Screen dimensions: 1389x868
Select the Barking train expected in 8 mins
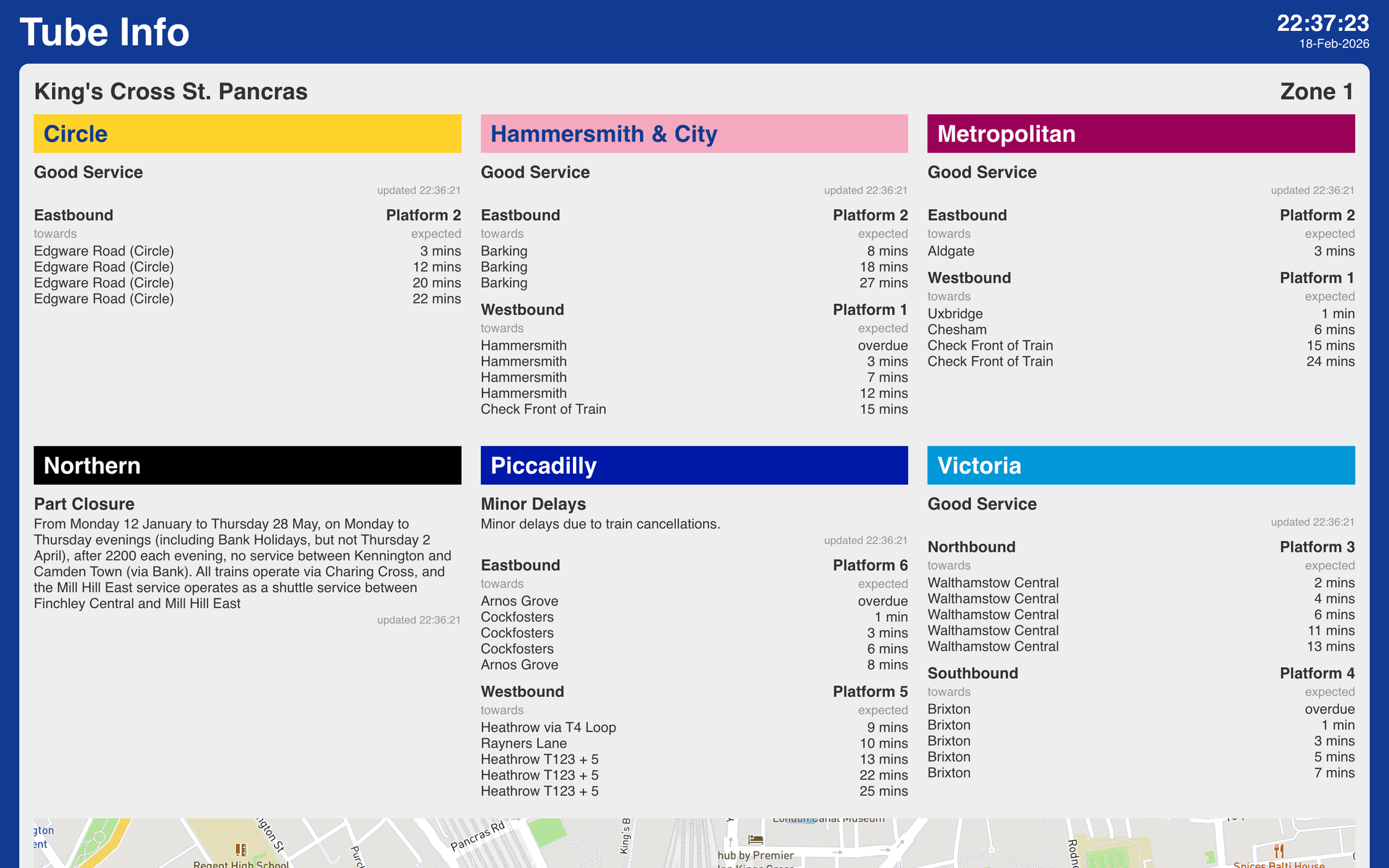[694, 251]
